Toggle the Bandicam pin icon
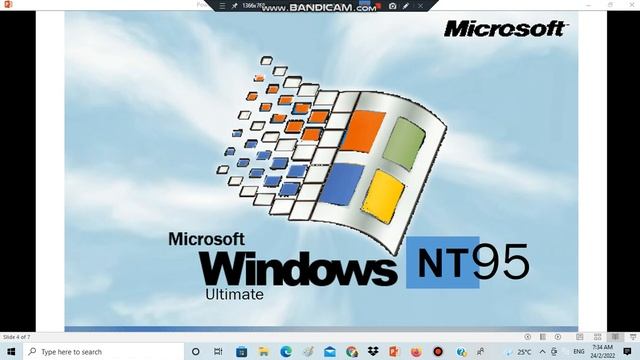Viewport: 640px width, 360px height. coord(234,6)
